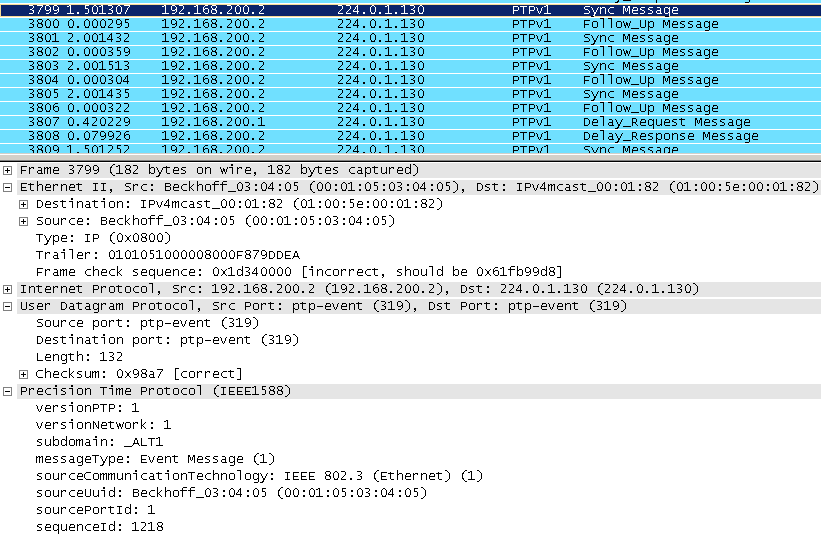This screenshot has height=534, width=821.
Task: Expand Source Beckhoff_03:04:05 field
Action: click(24, 221)
